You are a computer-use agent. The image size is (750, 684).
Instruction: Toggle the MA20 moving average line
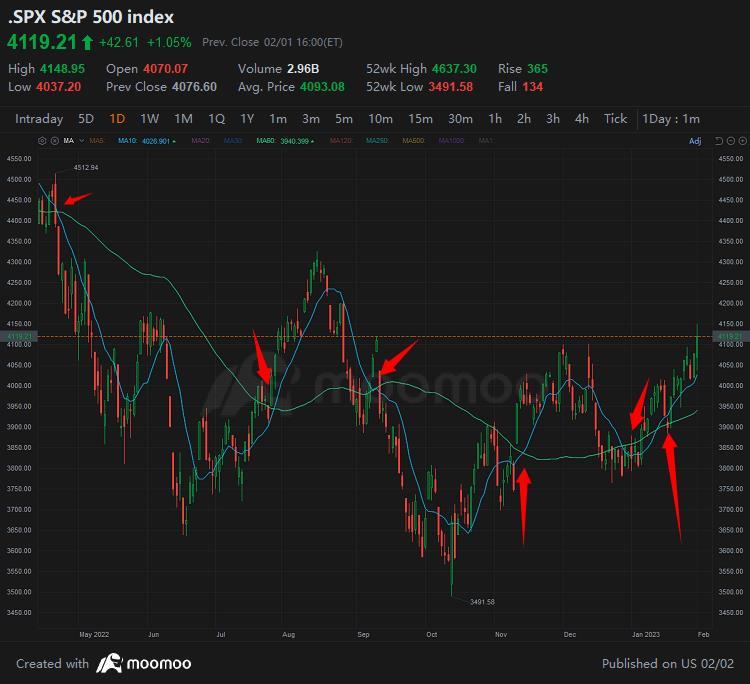pos(196,141)
